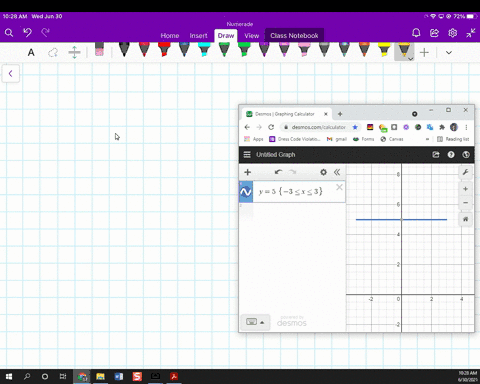The height and width of the screenshot is (384, 480).
Task: Reload the Desmos page
Action: 271,127
